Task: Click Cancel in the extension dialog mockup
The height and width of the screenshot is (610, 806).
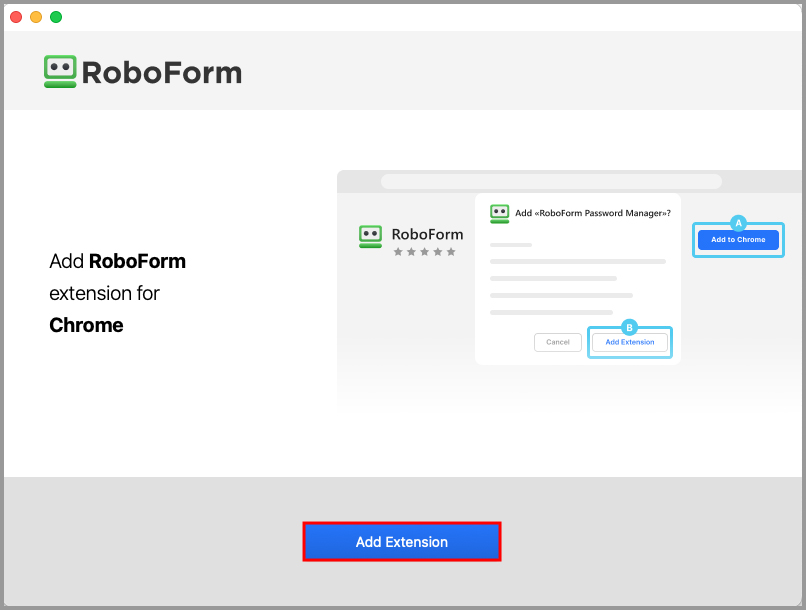Action: click(557, 342)
